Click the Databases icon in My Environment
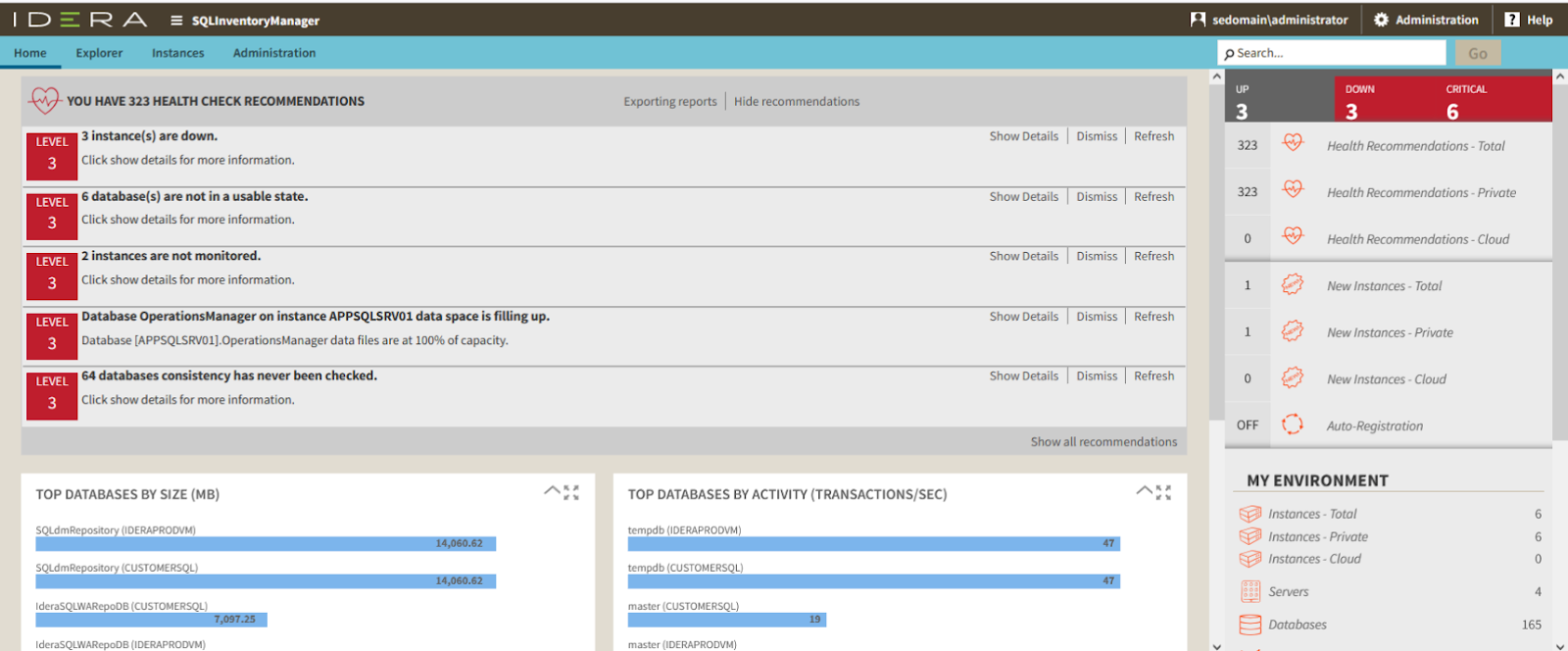 point(1250,625)
